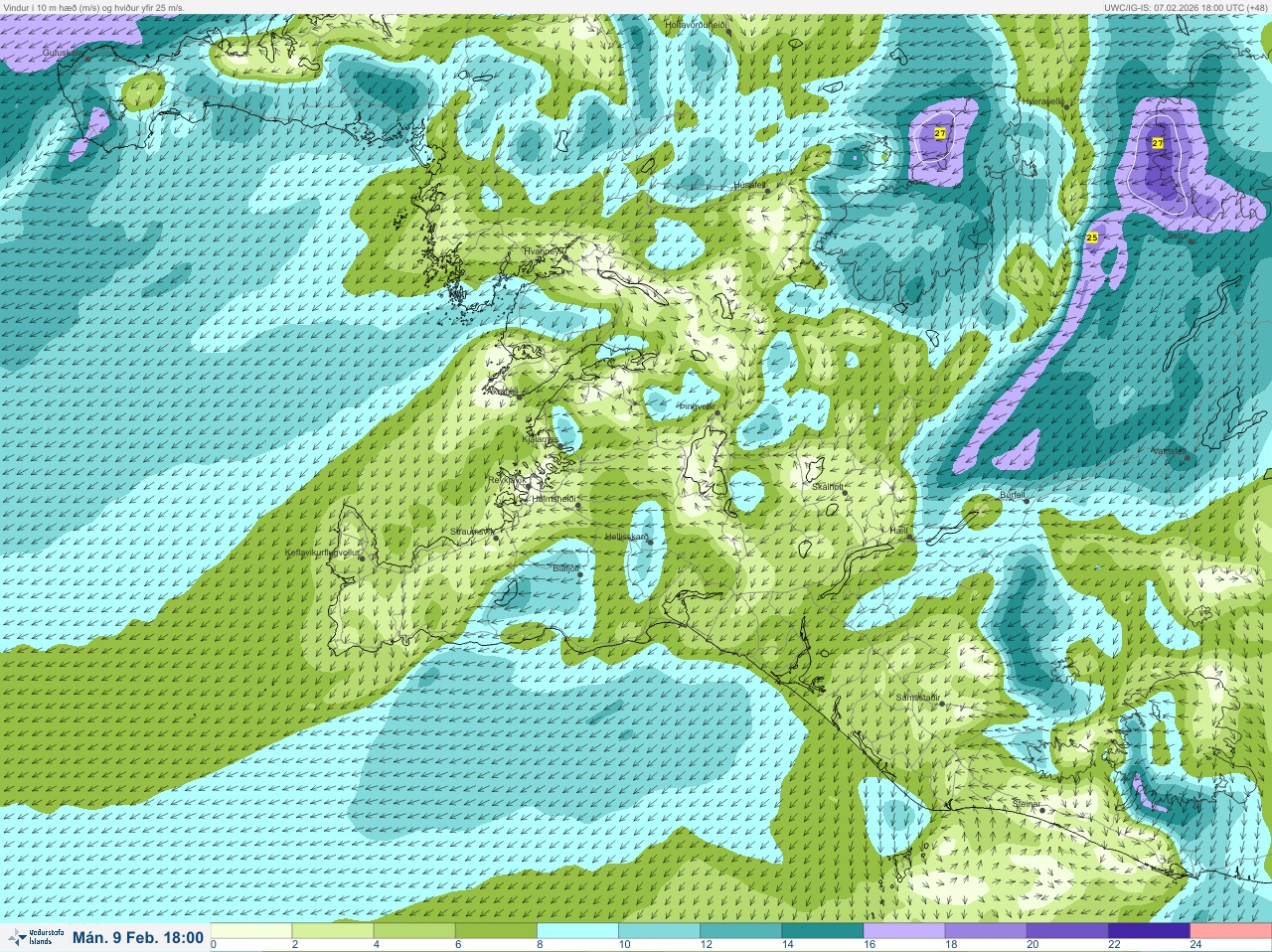
Task: Click the 'Mán. 9 Feb. 18:00' forecast time label
Action: (138, 937)
